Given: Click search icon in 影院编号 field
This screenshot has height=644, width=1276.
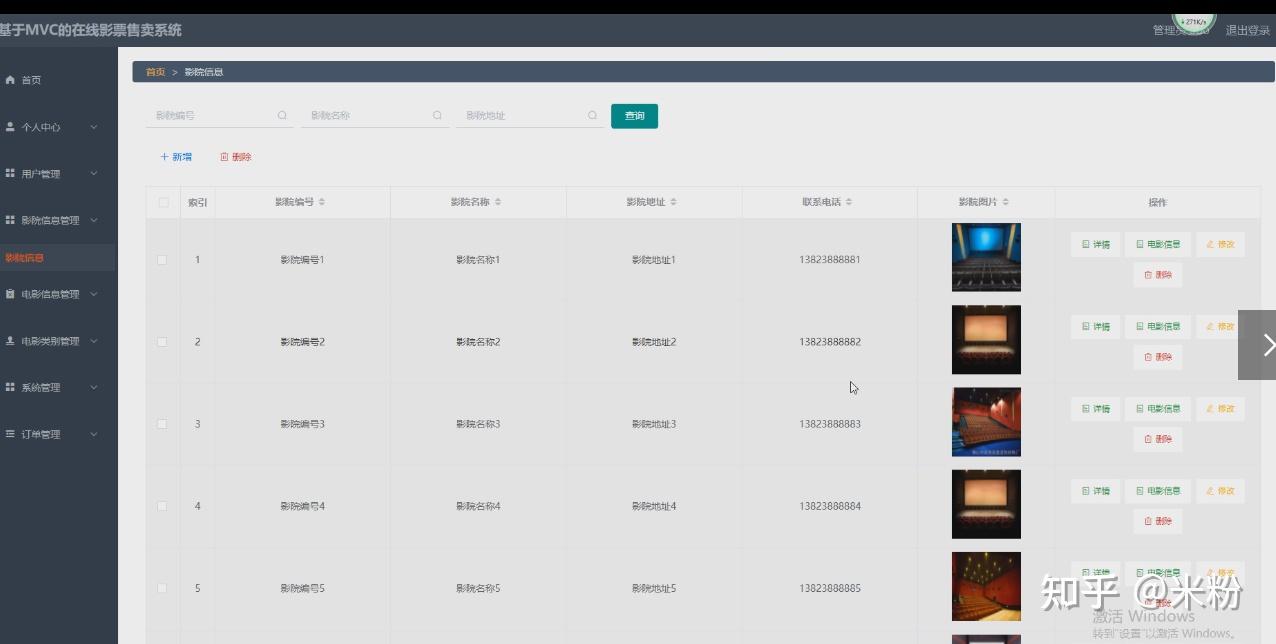Looking at the screenshot, I should pos(282,116).
